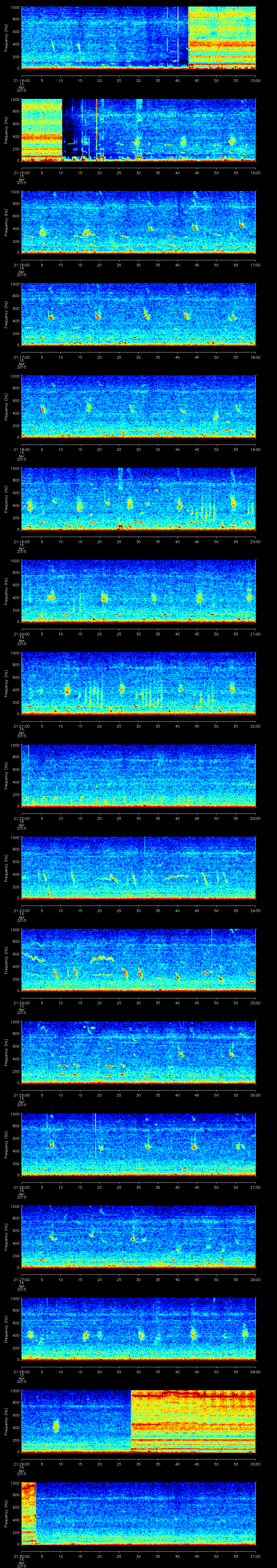
Task: Click the 15:00 end time label
Action: [x=256, y=80]
